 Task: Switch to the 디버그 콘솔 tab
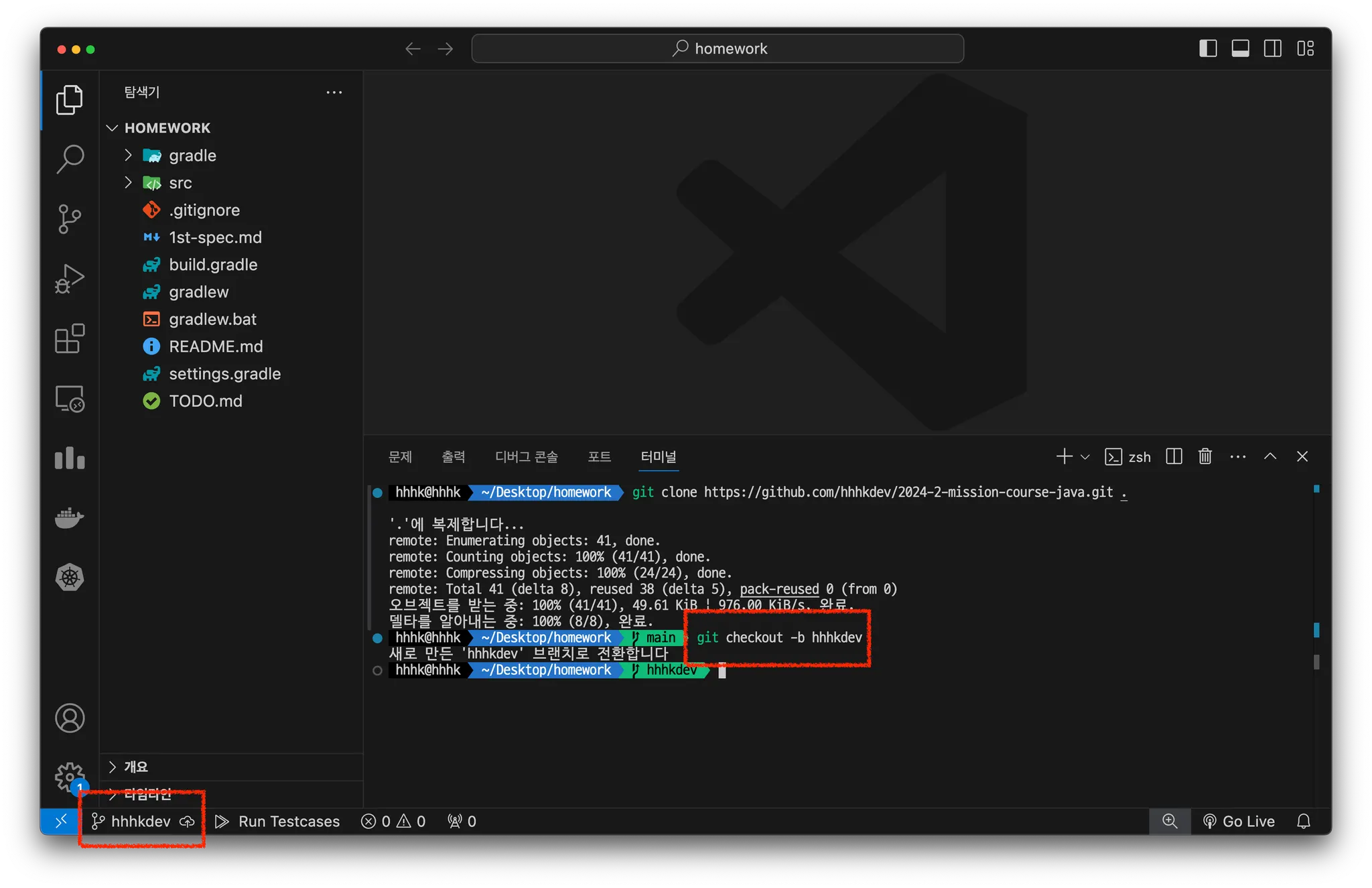pyautogui.click(x=526, y=456)
